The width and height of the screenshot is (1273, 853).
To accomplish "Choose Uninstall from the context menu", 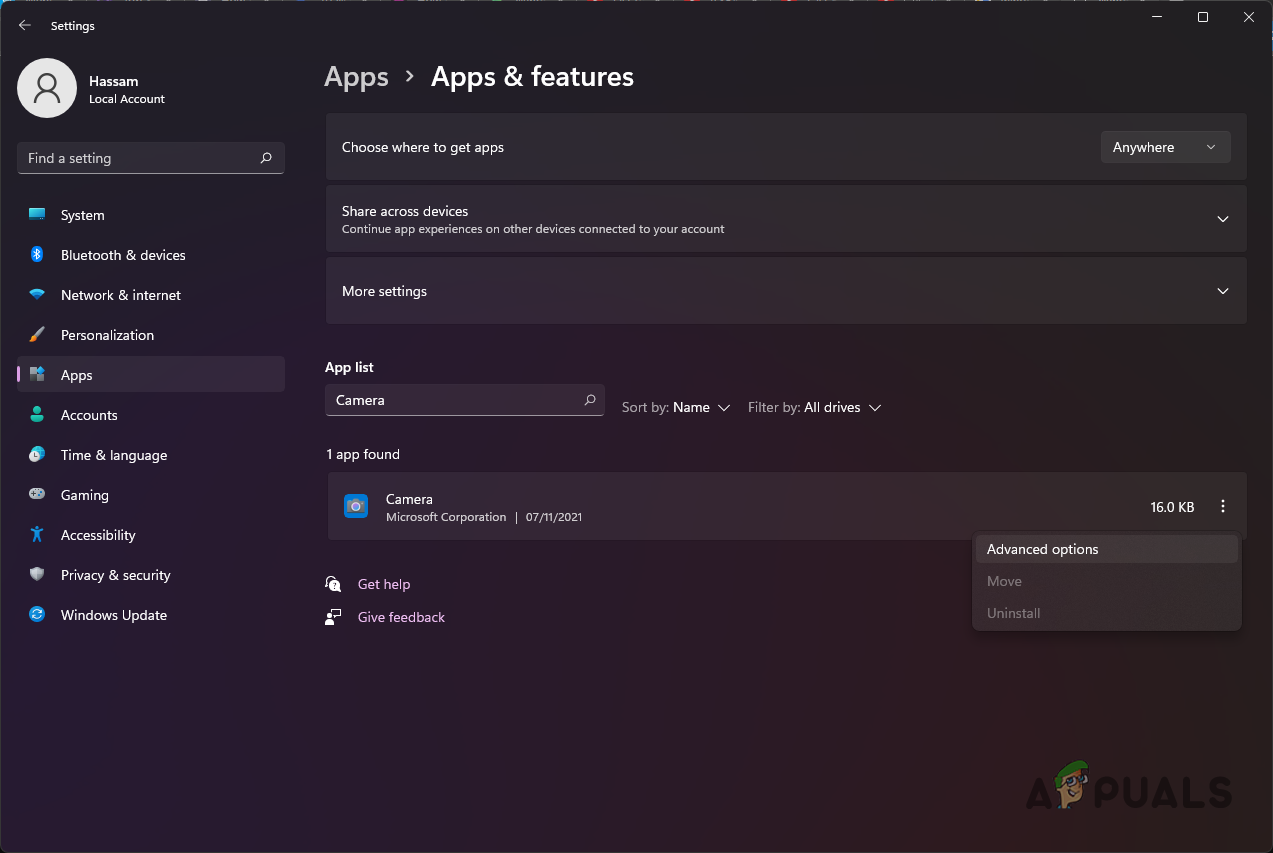I will 1013,612.
